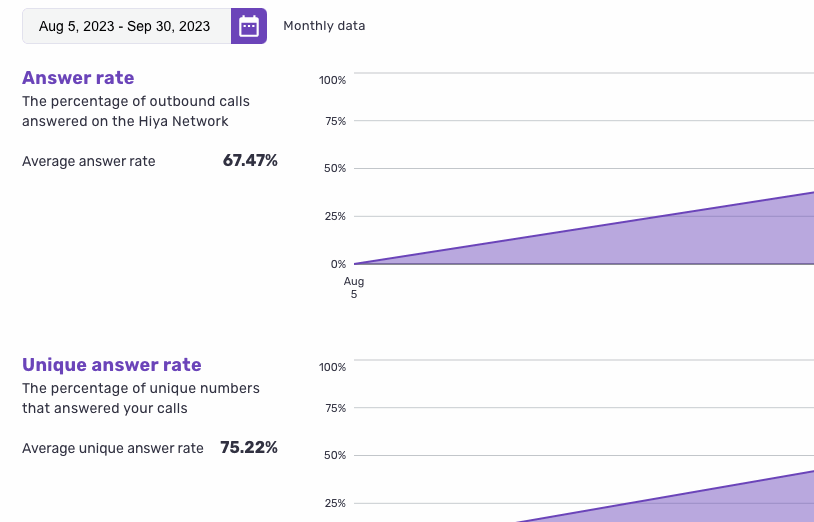Screen dimensions: 814x522
Task: Click the 100% axis label on Answer rate chart
Action: [x=332, y=80]
